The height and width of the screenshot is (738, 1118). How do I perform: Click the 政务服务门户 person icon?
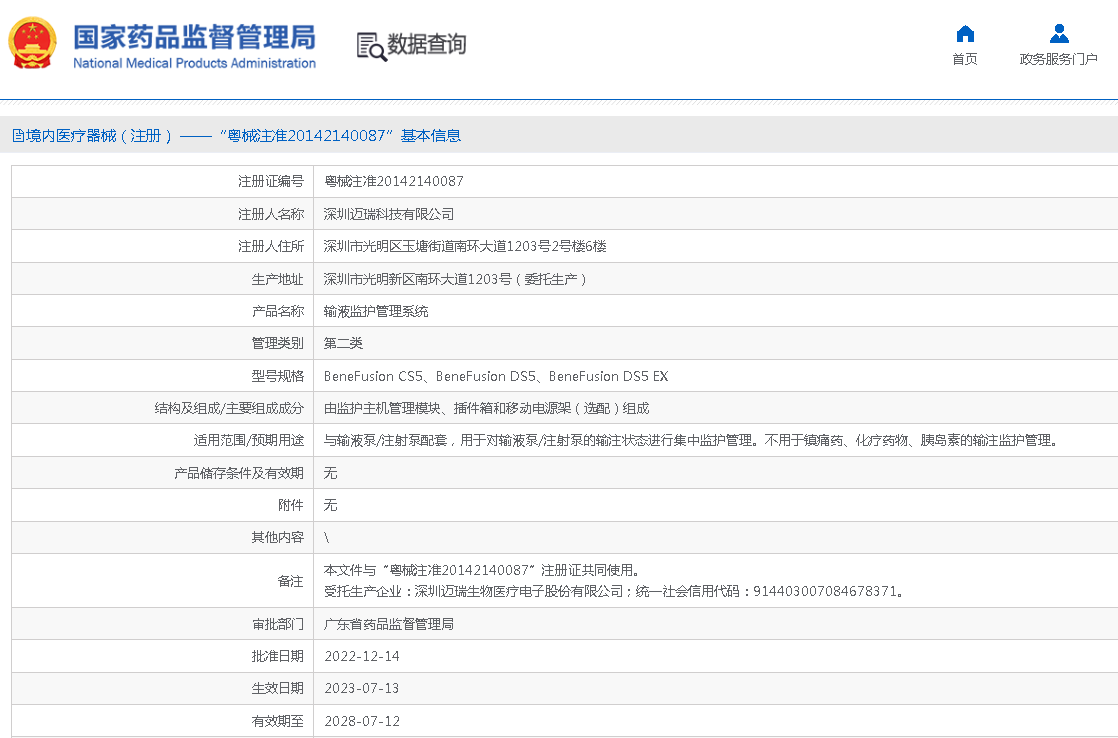[x=1059, y=33]
